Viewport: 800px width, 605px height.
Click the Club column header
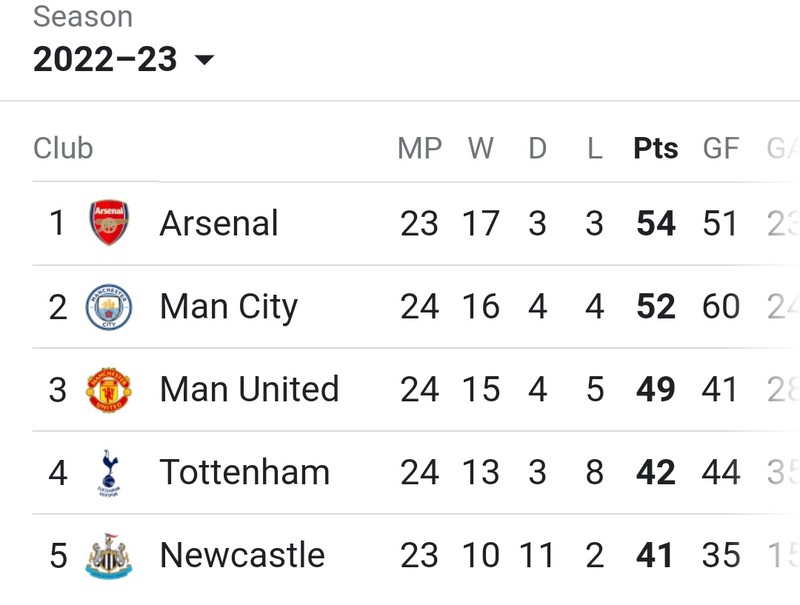pos(63,148)
